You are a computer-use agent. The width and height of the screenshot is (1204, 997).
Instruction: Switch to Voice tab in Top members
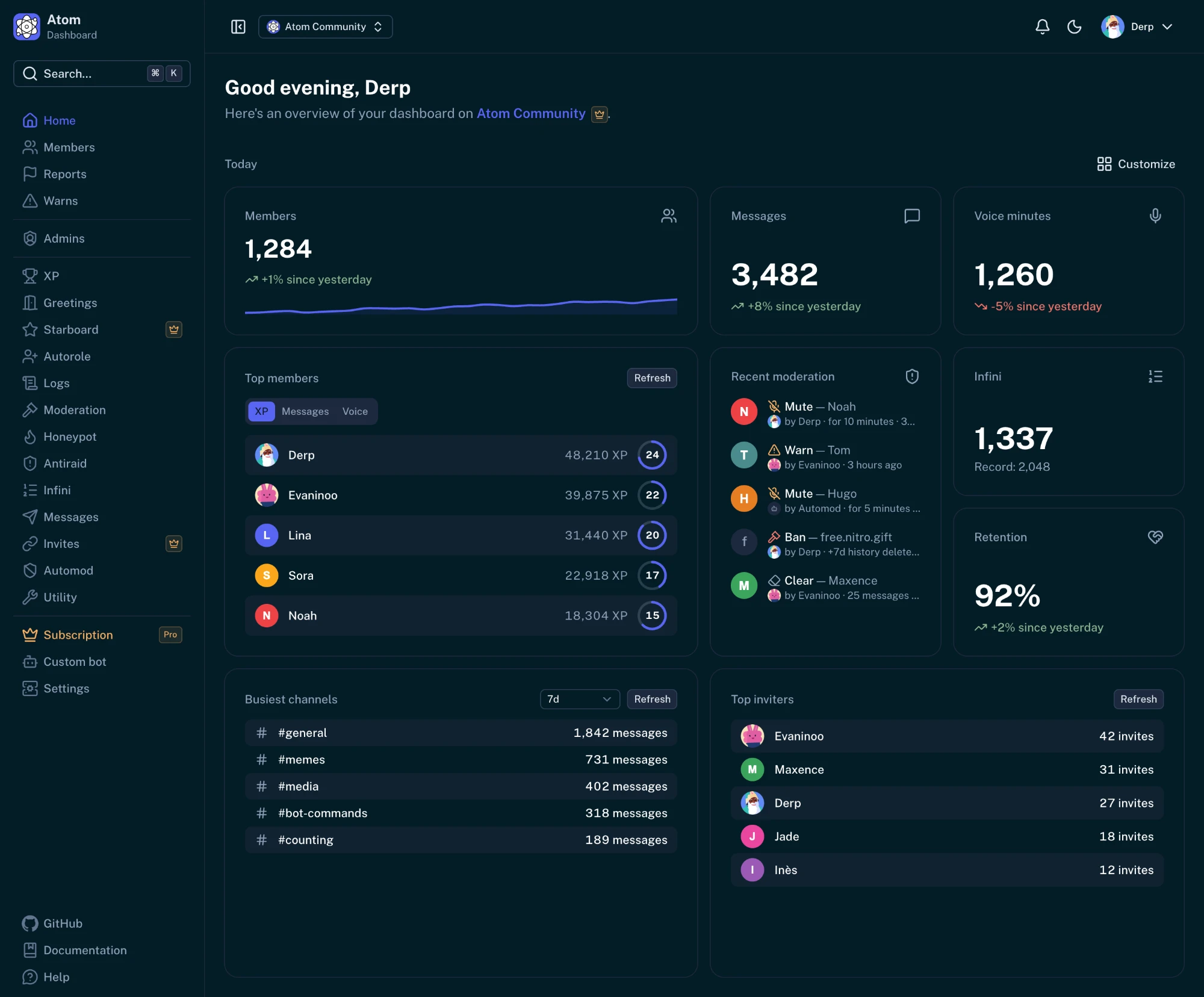pyautogui.click(x=355, y=411)
